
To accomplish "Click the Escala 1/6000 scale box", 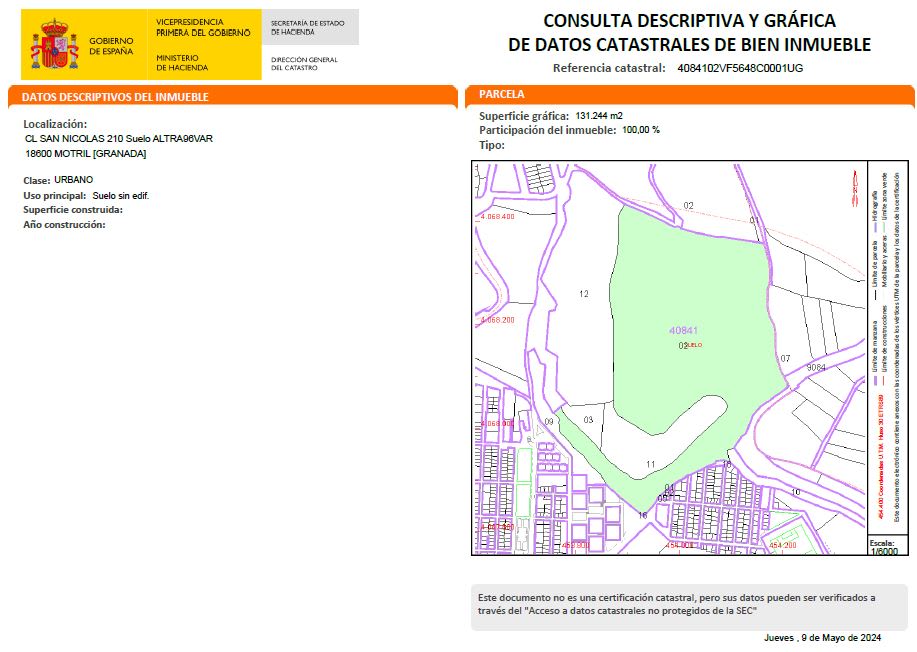I will (881, 546).
